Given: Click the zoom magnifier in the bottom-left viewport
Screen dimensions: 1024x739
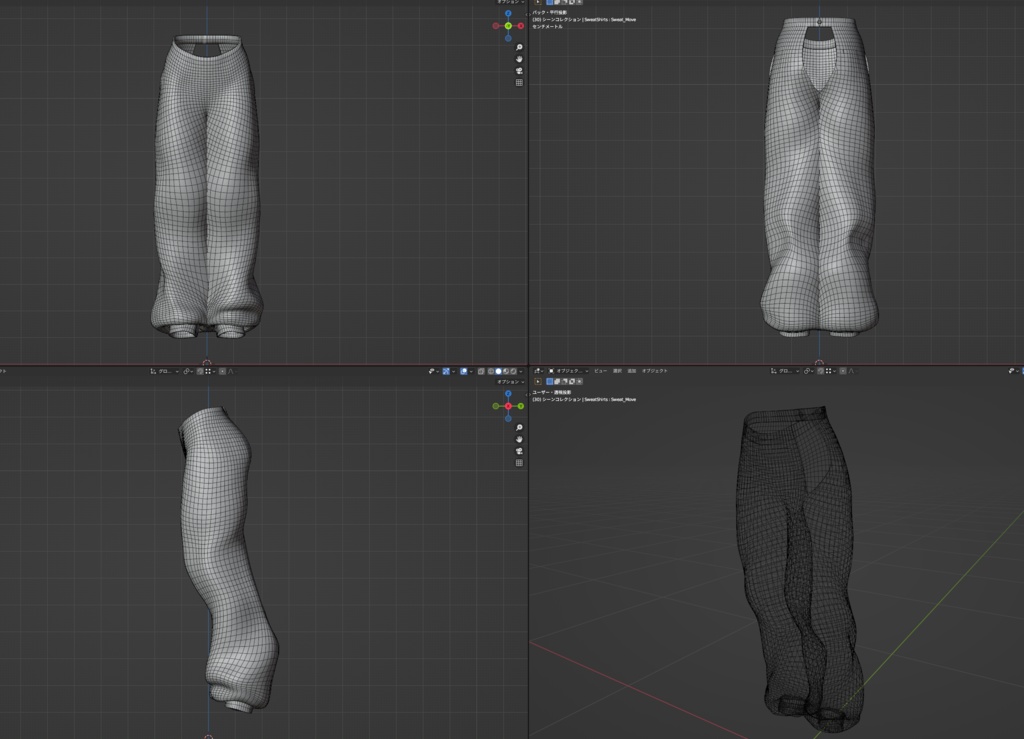Looking at the screenshot, I should click(519, 428).
